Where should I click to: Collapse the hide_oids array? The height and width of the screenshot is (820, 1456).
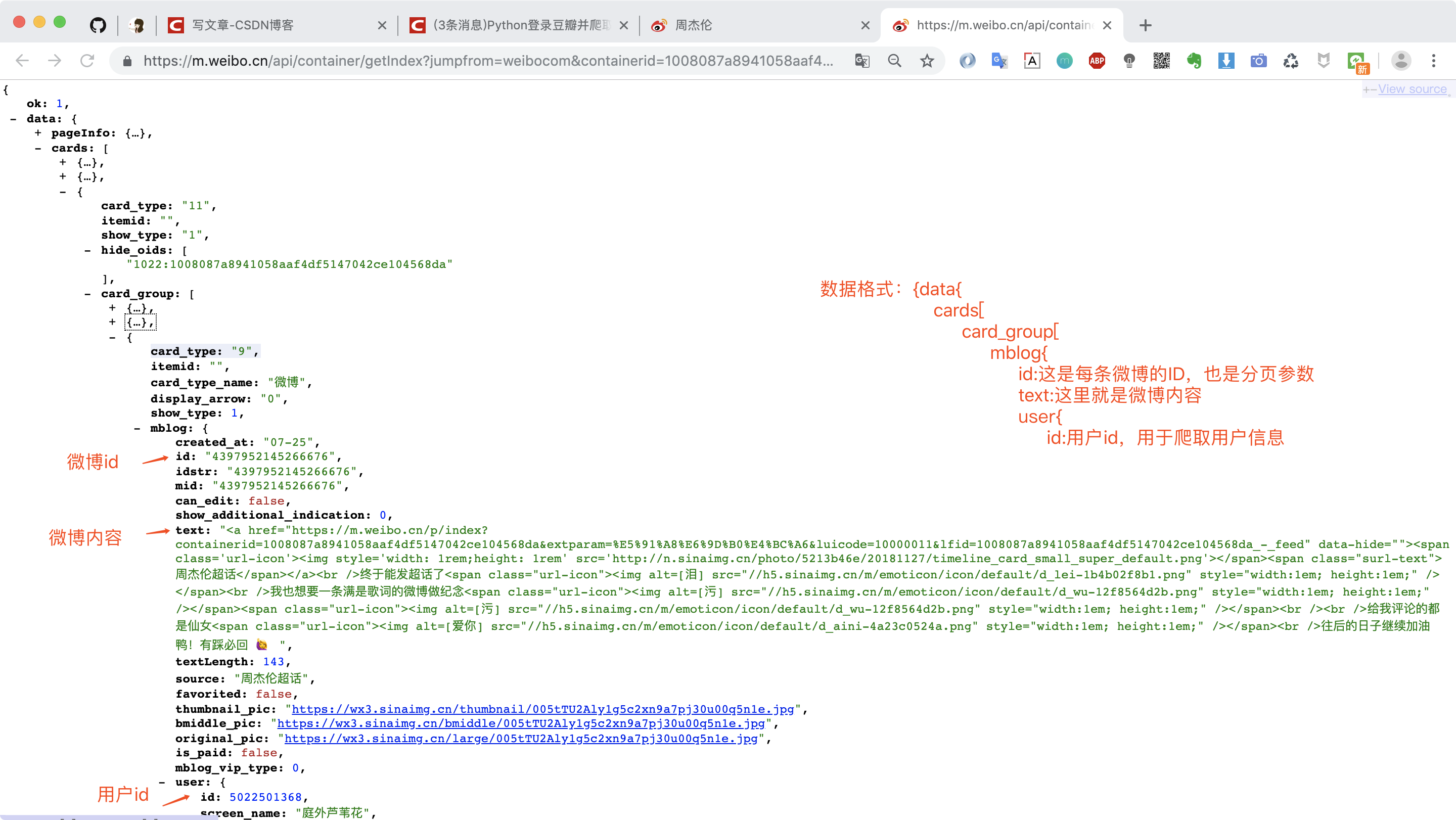[x=87, y=250]
